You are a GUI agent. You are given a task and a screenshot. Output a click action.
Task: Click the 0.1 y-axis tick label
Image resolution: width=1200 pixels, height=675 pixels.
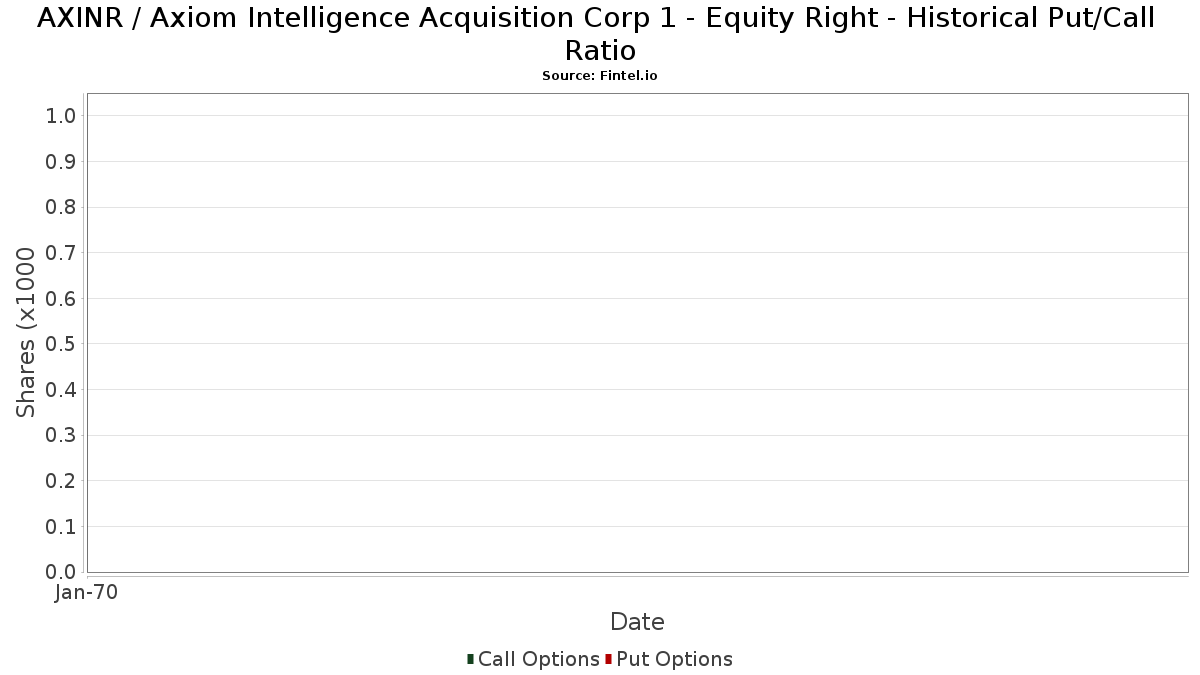click(x=61, y=527)
